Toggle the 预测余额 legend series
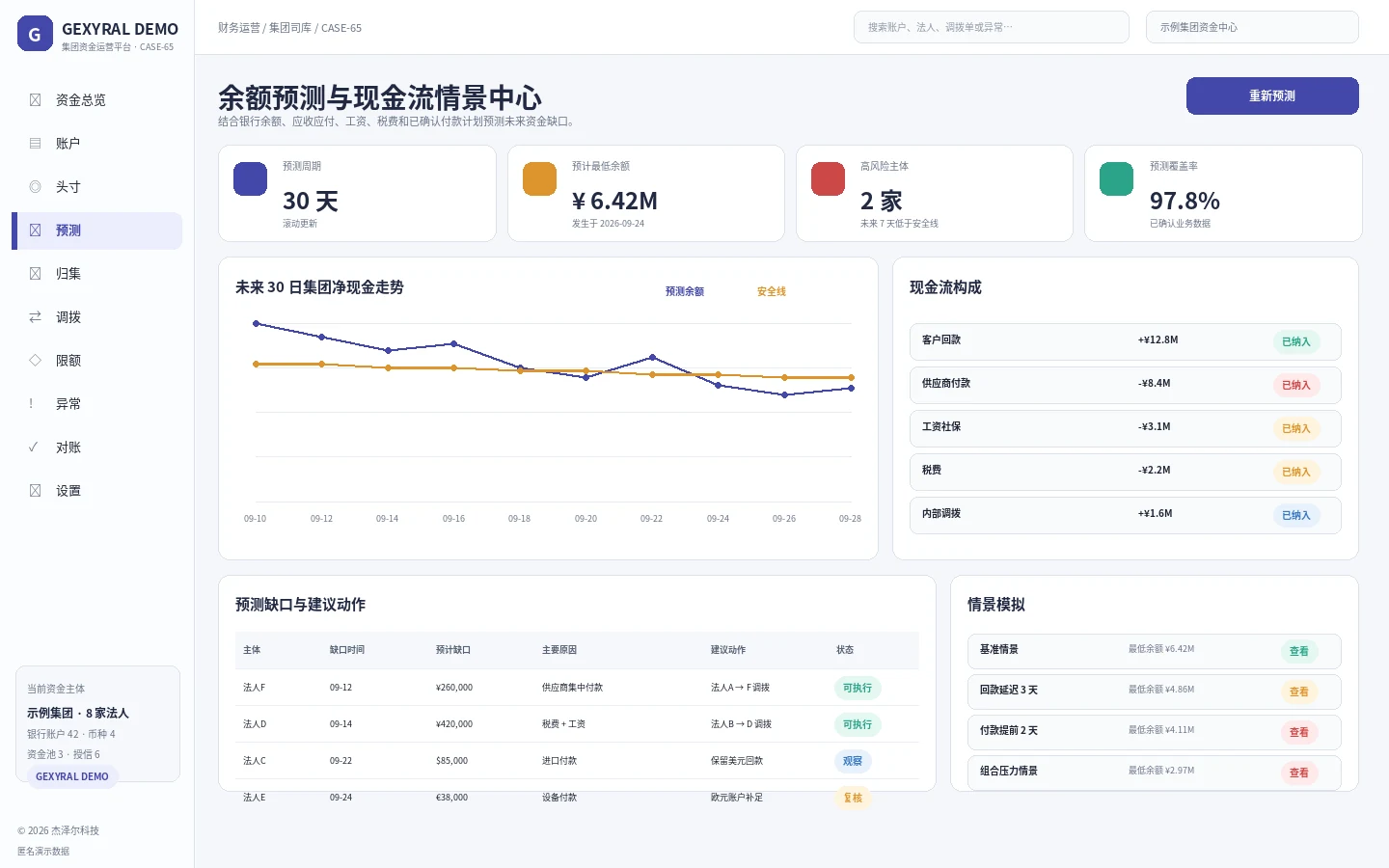The width and height of the screenshot is (1389, 868). [685, 291]
